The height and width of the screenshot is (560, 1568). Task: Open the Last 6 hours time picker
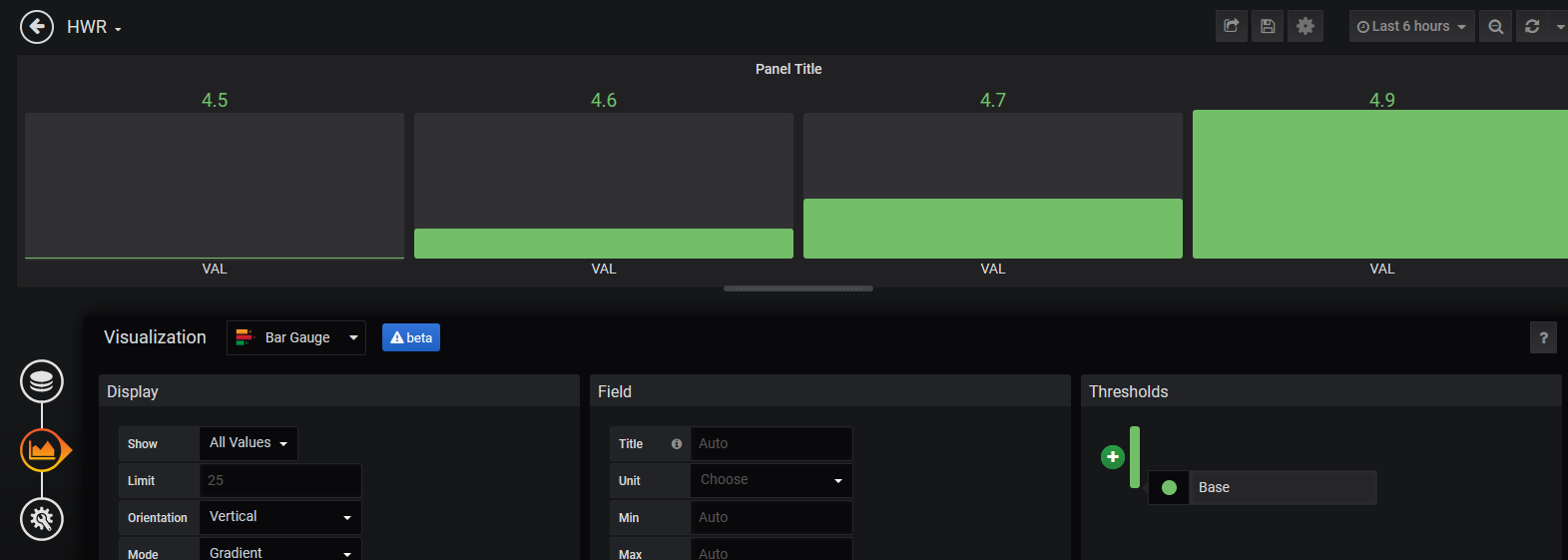[1411, 26]
